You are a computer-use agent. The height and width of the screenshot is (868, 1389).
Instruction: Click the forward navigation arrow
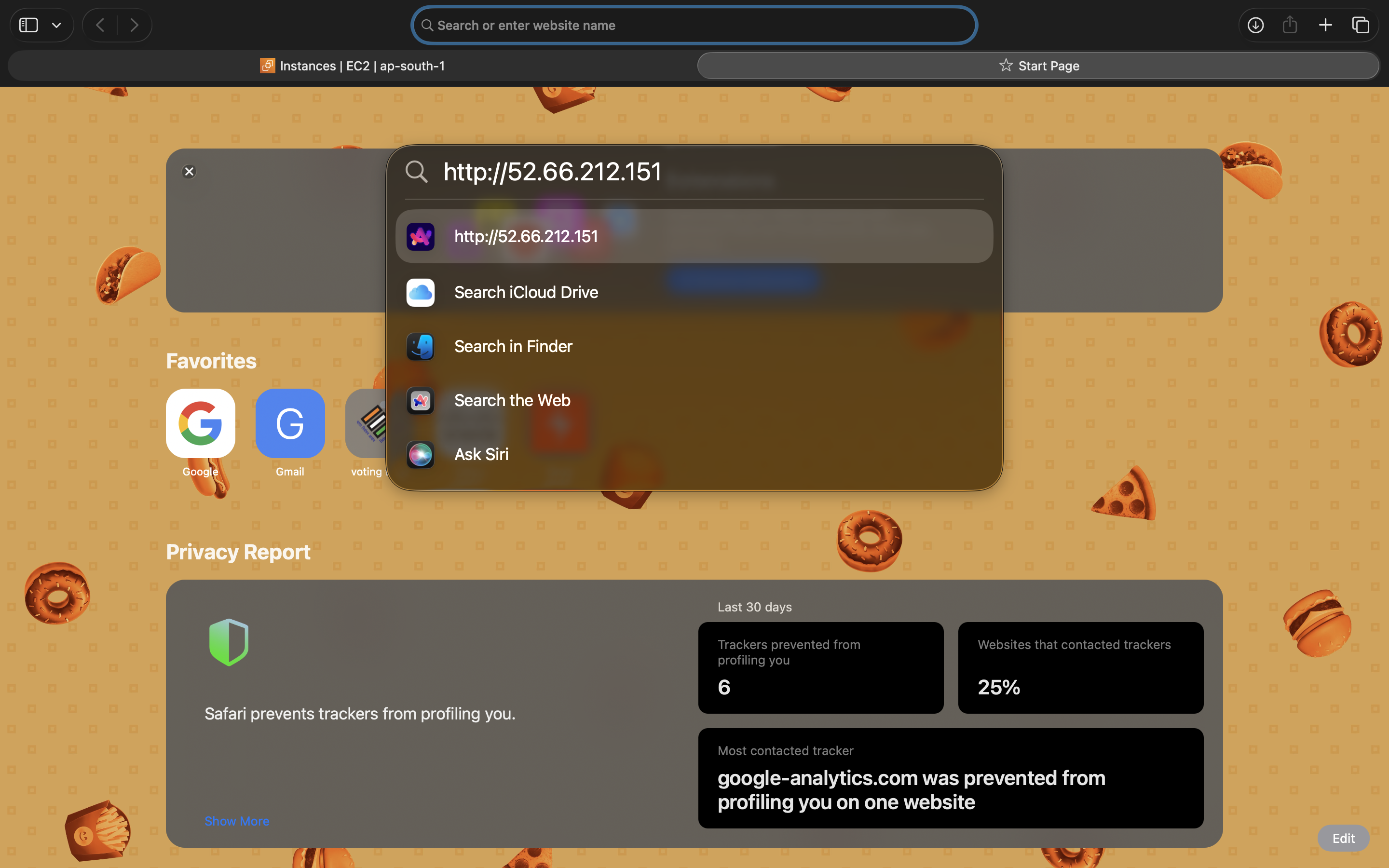134,25
